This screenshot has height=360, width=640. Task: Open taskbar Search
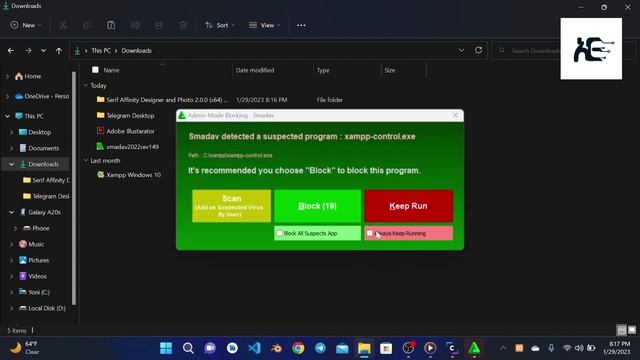(188, 348)
